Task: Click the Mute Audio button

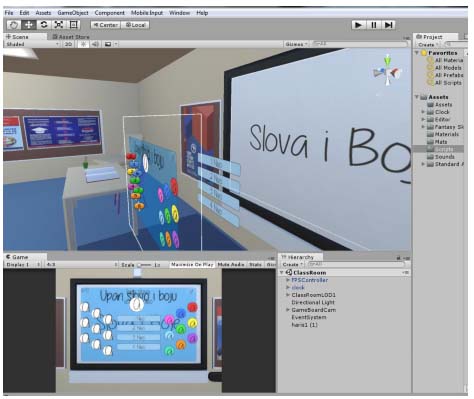Action: click(231, 264)
